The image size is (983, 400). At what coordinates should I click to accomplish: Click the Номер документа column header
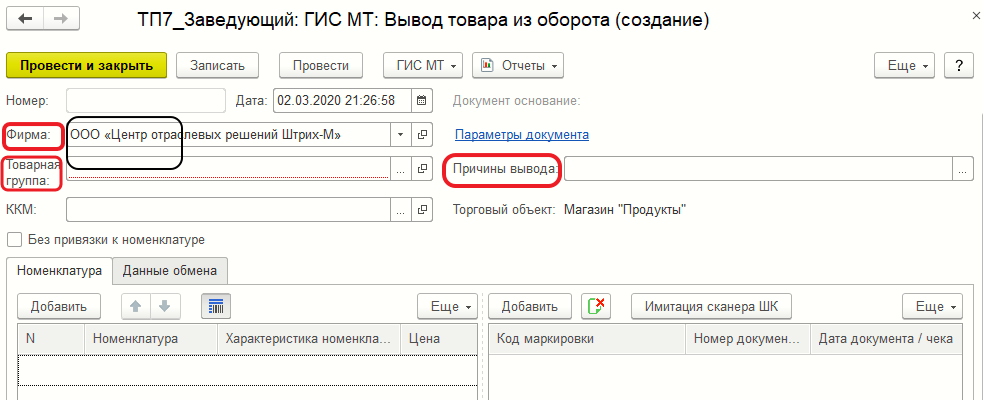748,339
